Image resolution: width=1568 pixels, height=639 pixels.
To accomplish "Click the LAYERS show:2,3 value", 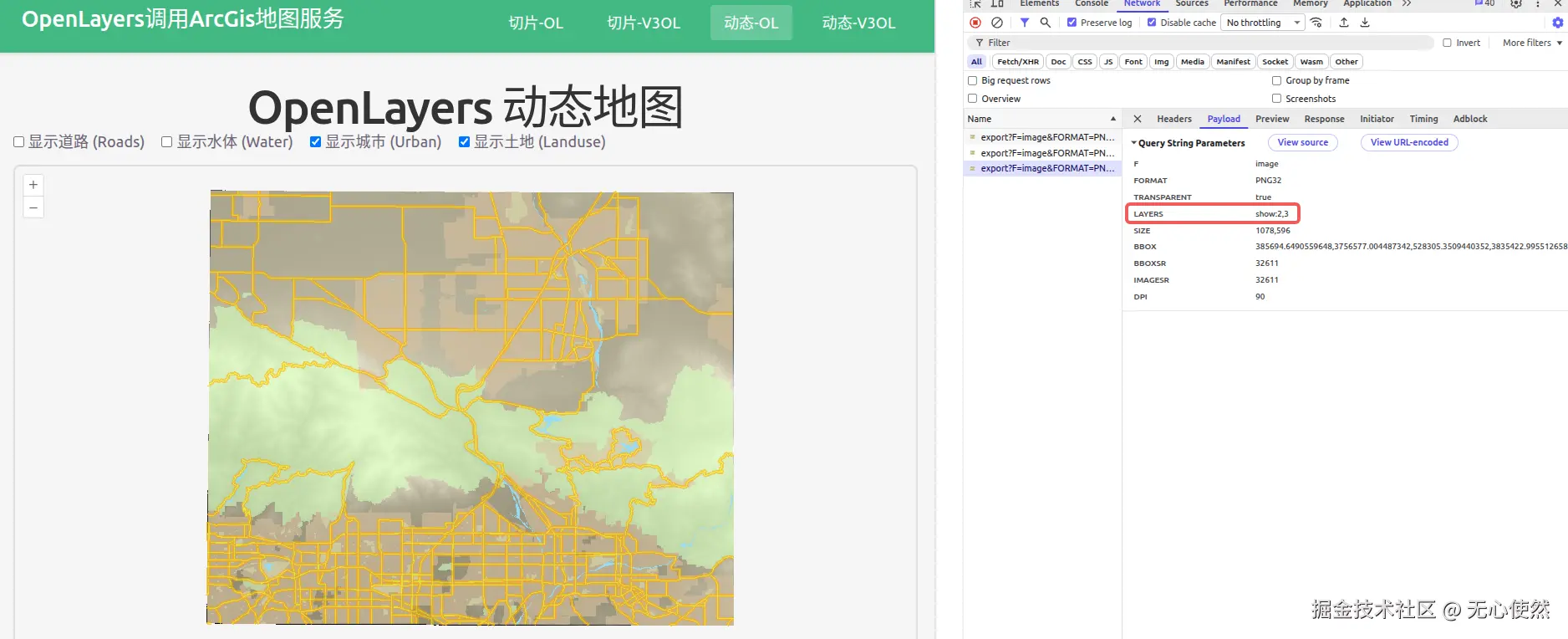I will click(1271, 214).
